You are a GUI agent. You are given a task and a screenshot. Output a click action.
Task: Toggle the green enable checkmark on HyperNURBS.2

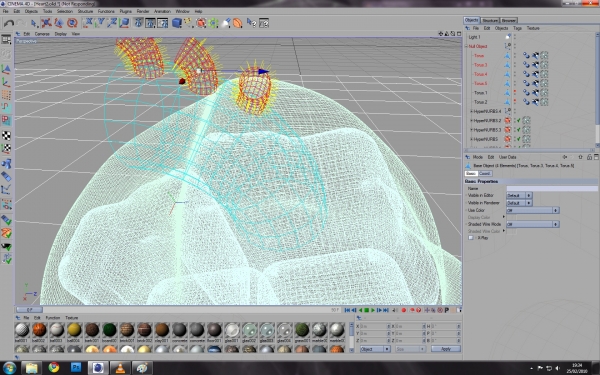[518, 120]
